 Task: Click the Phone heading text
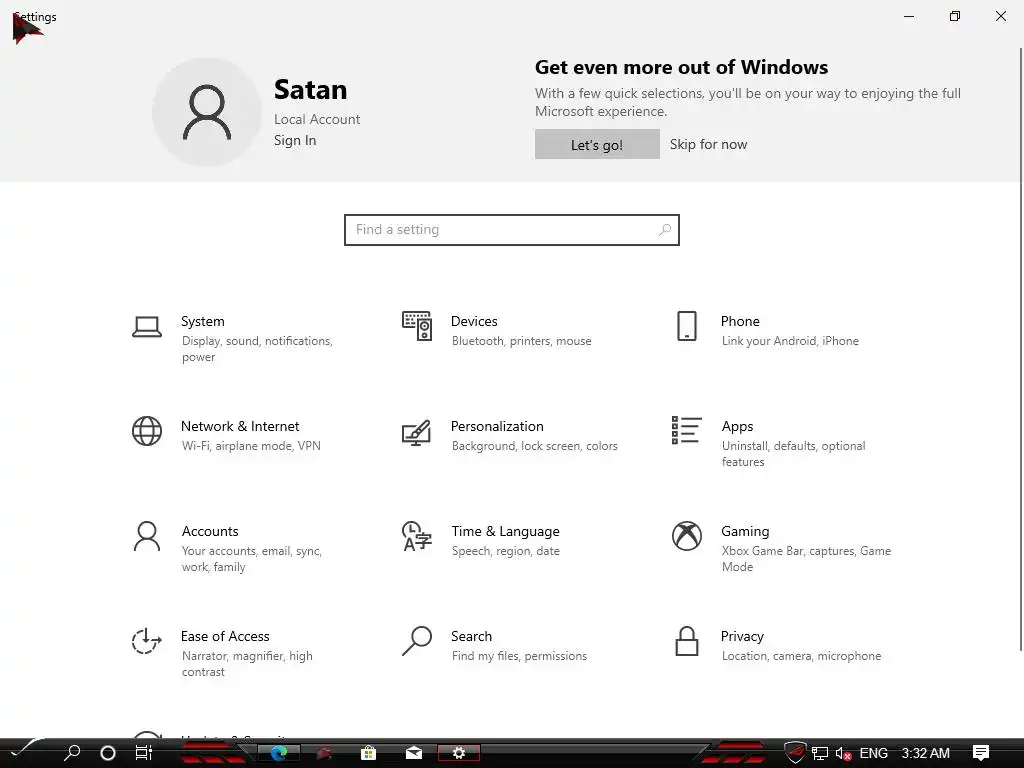740,321
